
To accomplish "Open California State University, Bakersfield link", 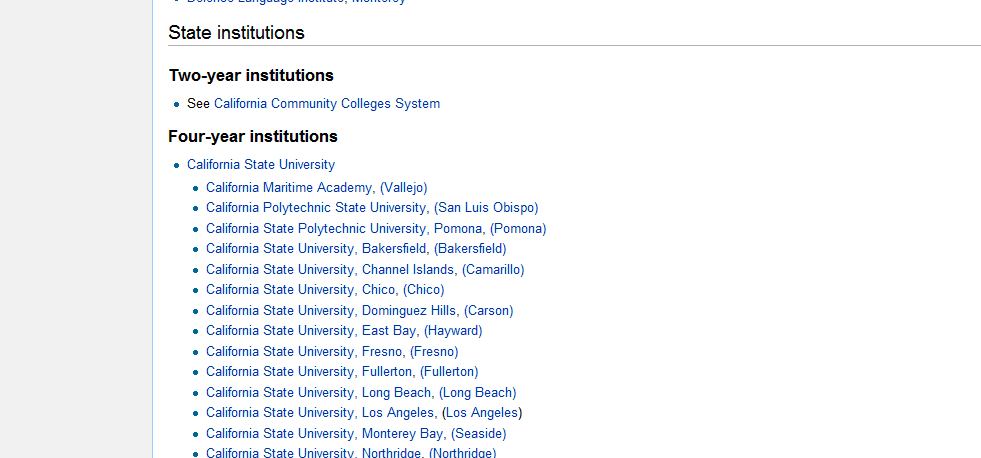I will pos(316,249).
